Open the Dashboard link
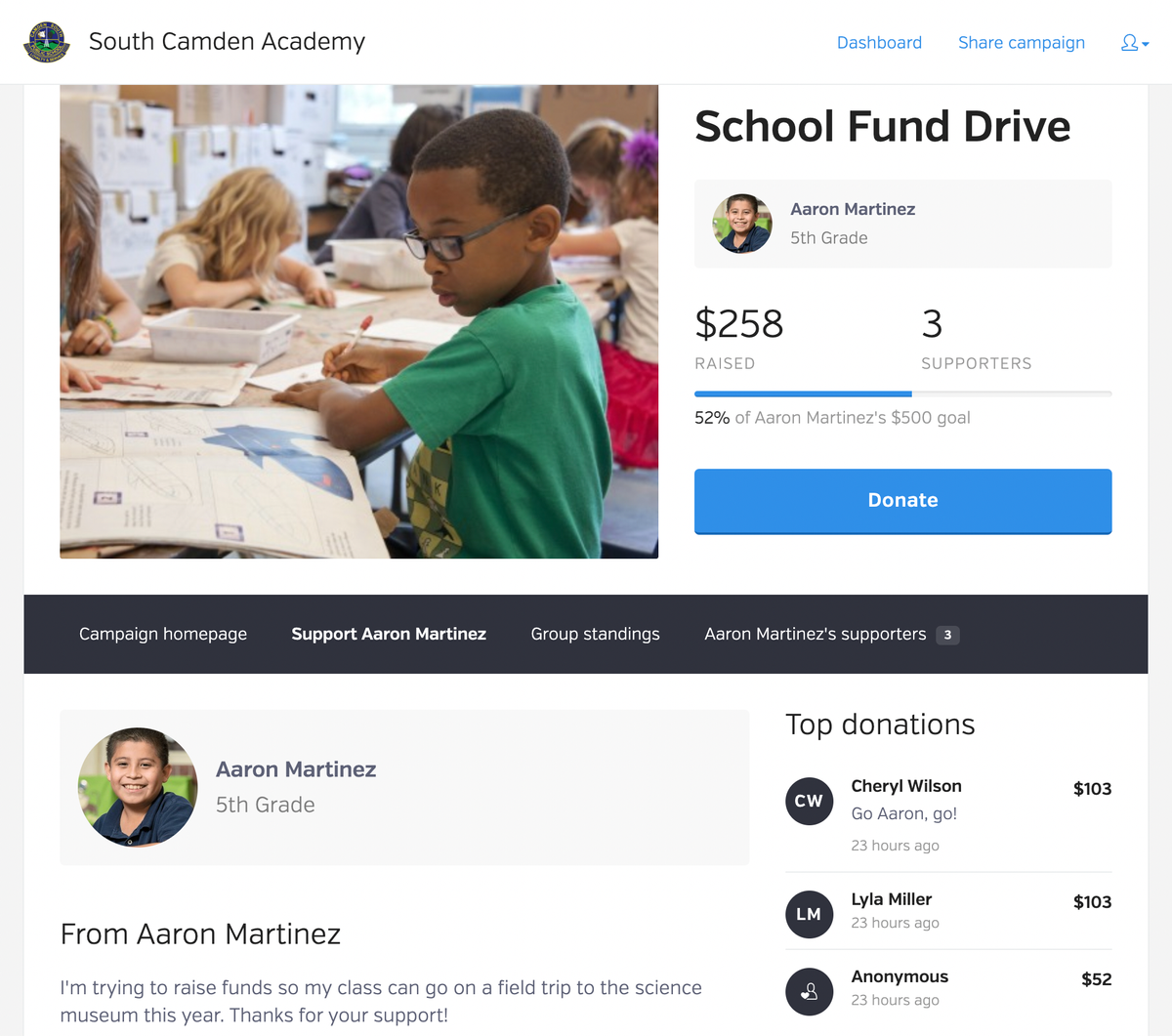Viewport: 1172px width, 1036px height. (x=879, y=43)
